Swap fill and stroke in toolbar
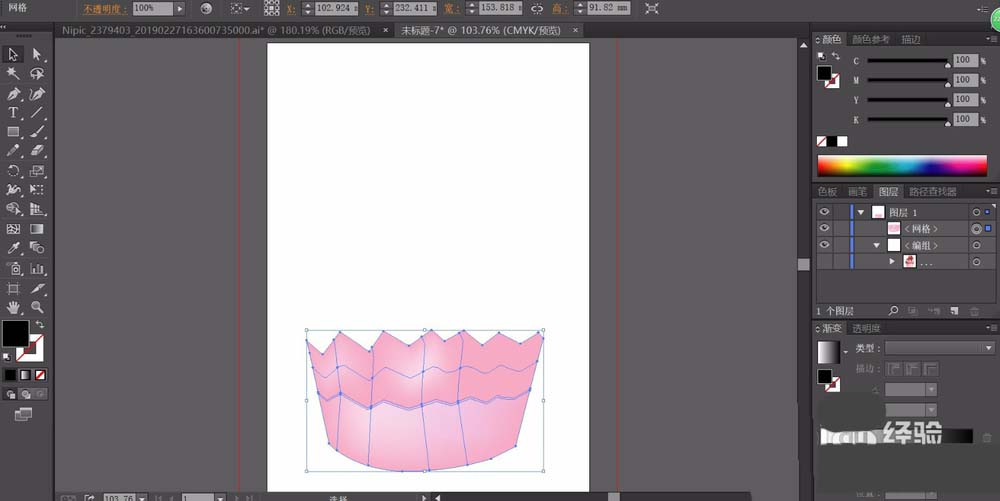The height and width of the screenshot is (501, 1000). click(x=40, y=325)
